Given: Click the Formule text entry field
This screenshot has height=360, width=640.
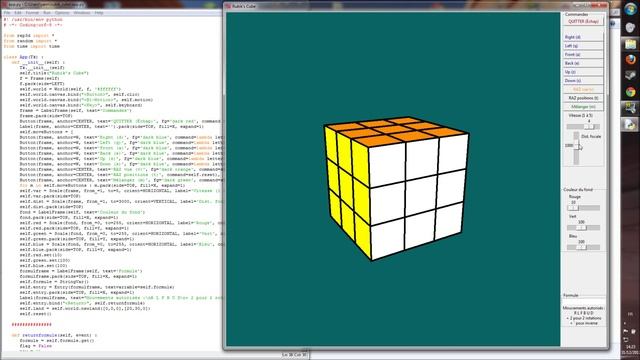Looking at the screenshot, I should [x=584, y=301].
